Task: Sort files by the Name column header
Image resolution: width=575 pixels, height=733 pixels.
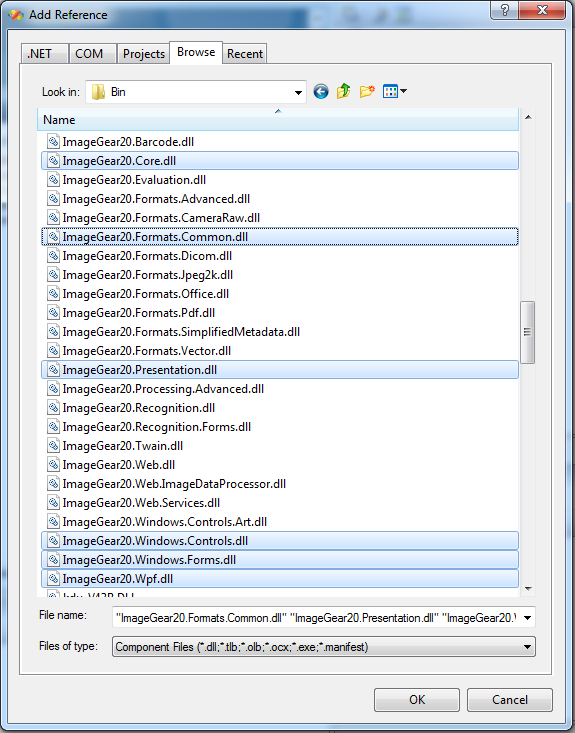Action: (x=278, y=120)
